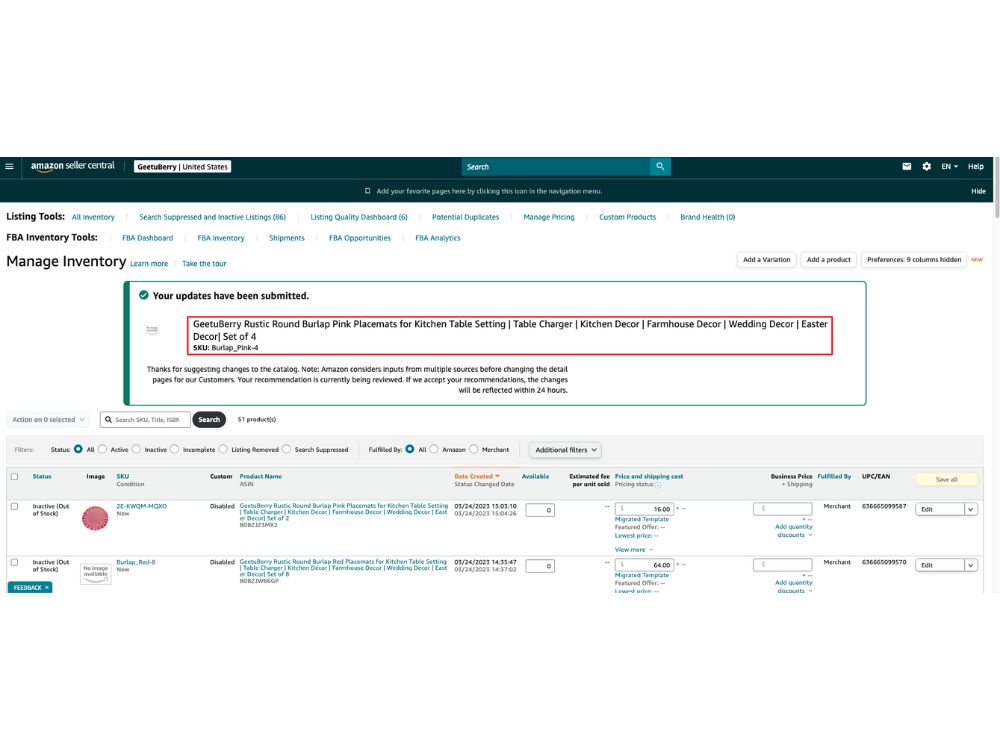Expand View more under price 16.00
Image resolution: width=1000 pixels, height=750 pixels.
[x=634, y=550]
